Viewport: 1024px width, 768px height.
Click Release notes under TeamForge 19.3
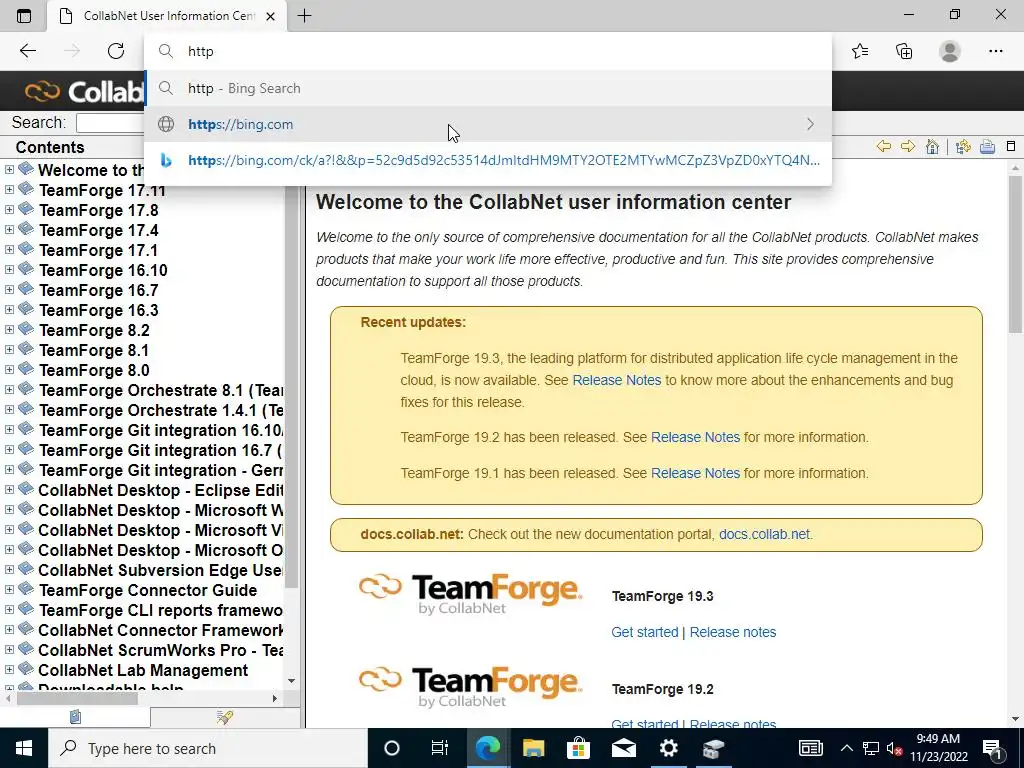[733, 632]
